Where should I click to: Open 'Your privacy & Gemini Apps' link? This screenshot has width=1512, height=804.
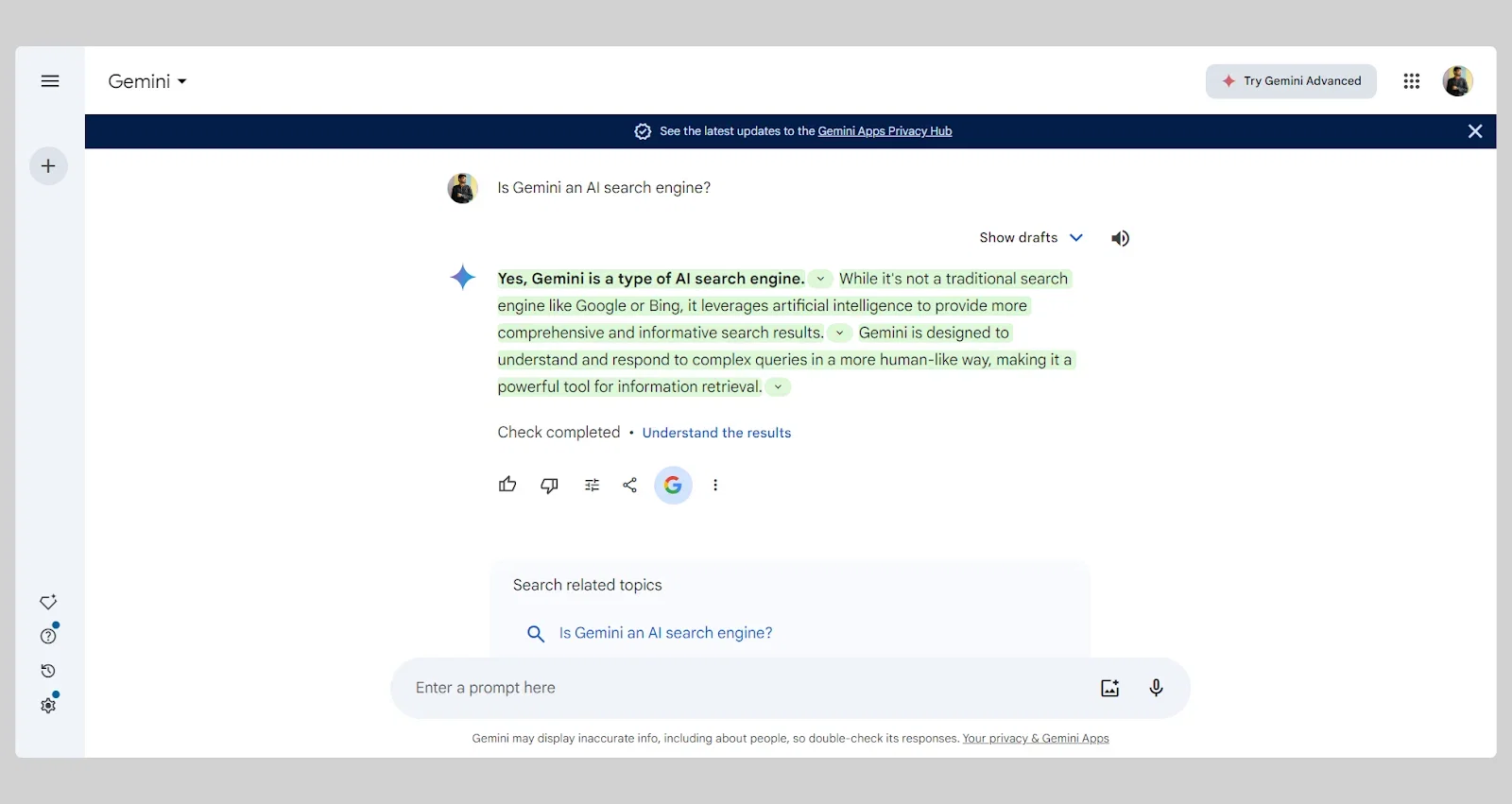point(1036,739)
